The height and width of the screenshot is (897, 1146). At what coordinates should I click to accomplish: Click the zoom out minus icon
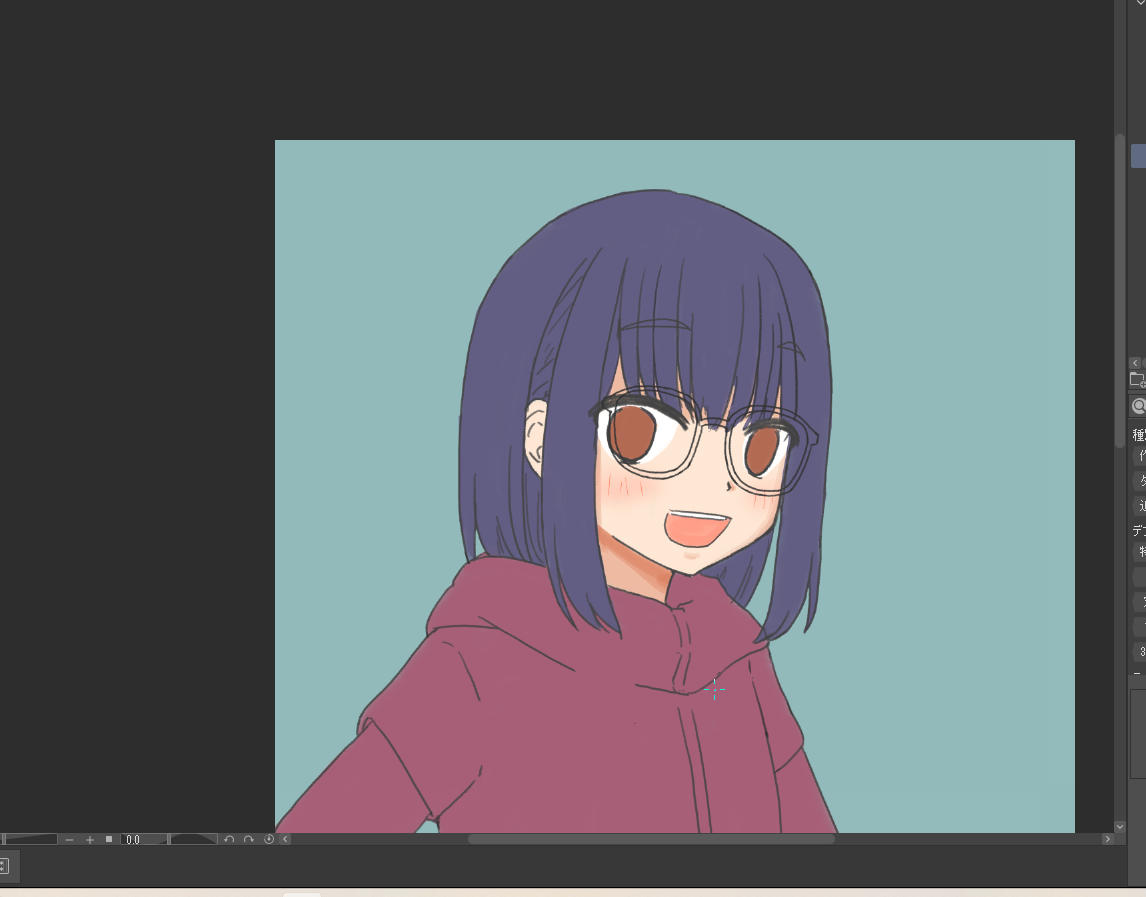pyautogui.click(x=70, y=840)
